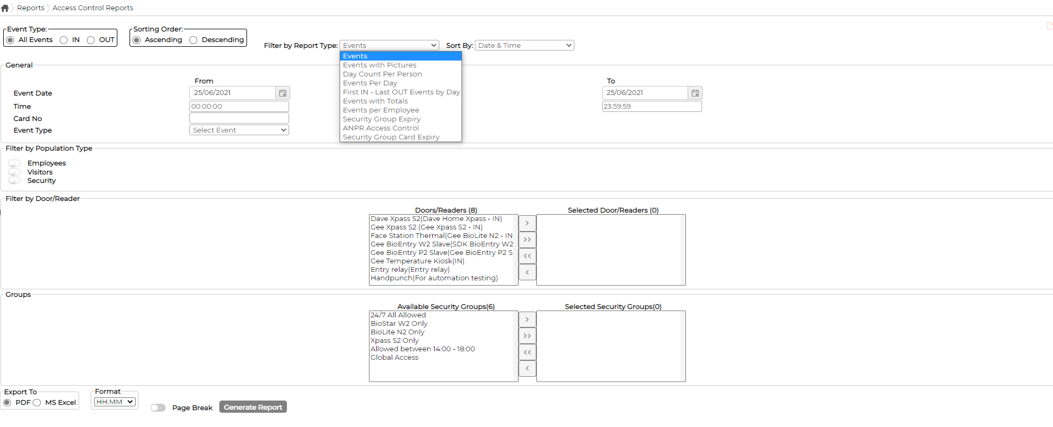Select BioLite N2 Only security group

click(x=442, y=332)
